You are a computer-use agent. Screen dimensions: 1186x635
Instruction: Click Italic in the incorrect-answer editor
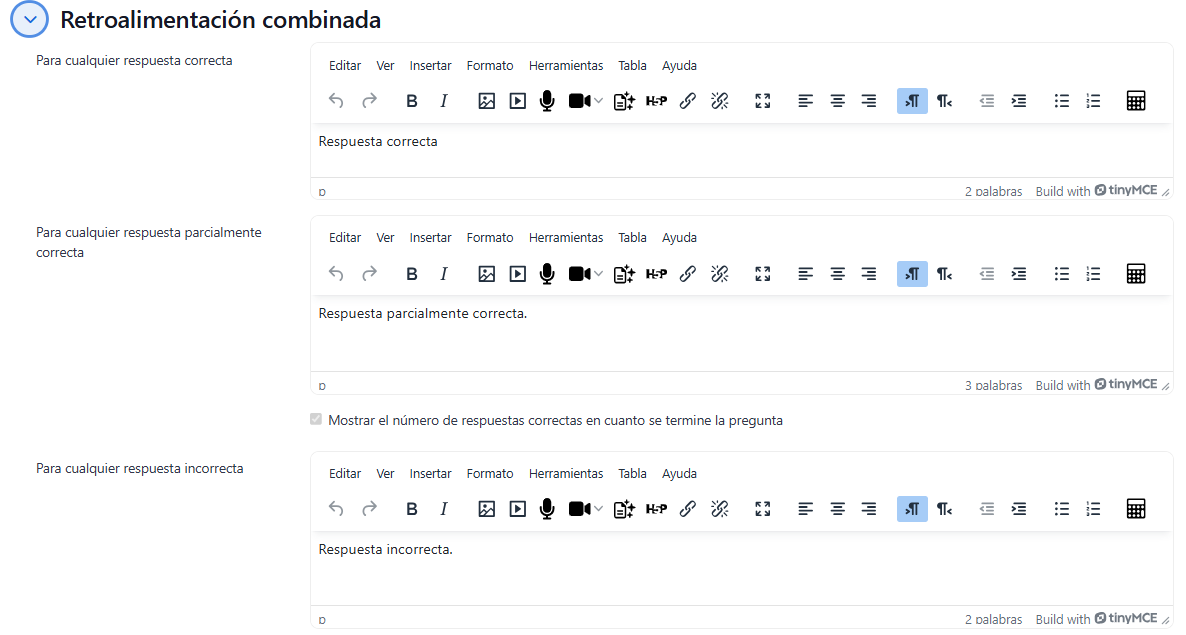(444, 509)
